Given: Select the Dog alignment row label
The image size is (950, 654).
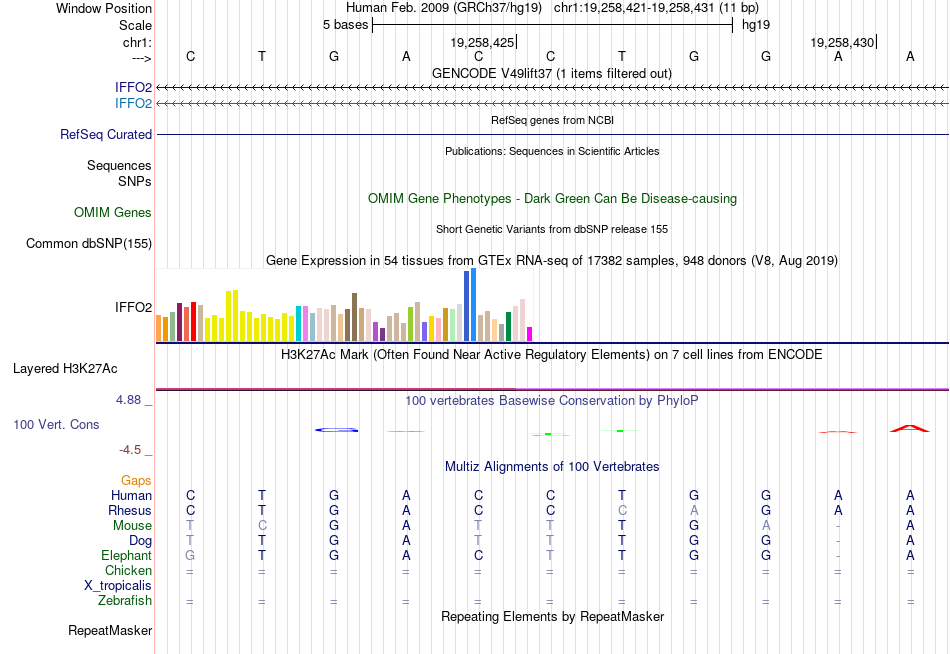Looking at the screenshot, I should click(x=141, y=541).
